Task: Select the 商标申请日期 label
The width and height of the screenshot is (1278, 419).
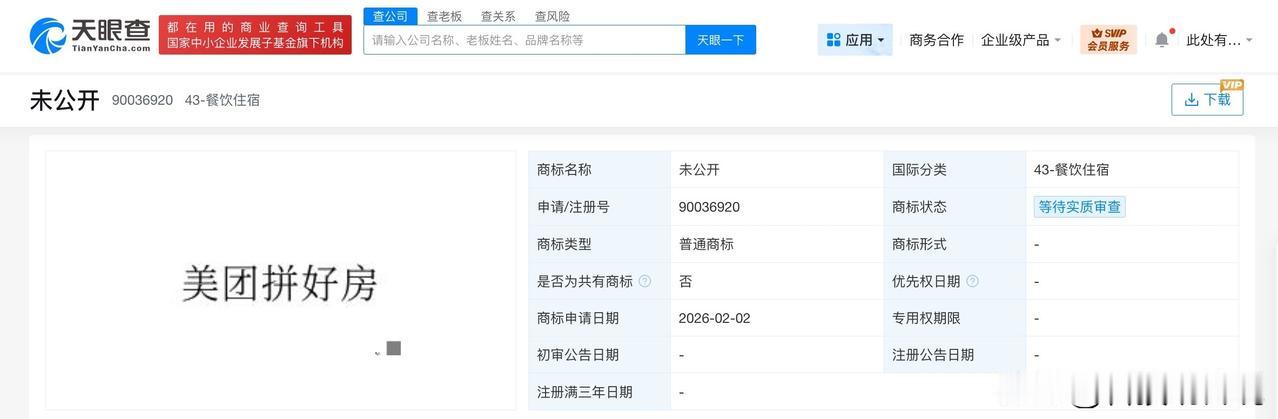Action: pyautogui.click(x=578, y=318)
